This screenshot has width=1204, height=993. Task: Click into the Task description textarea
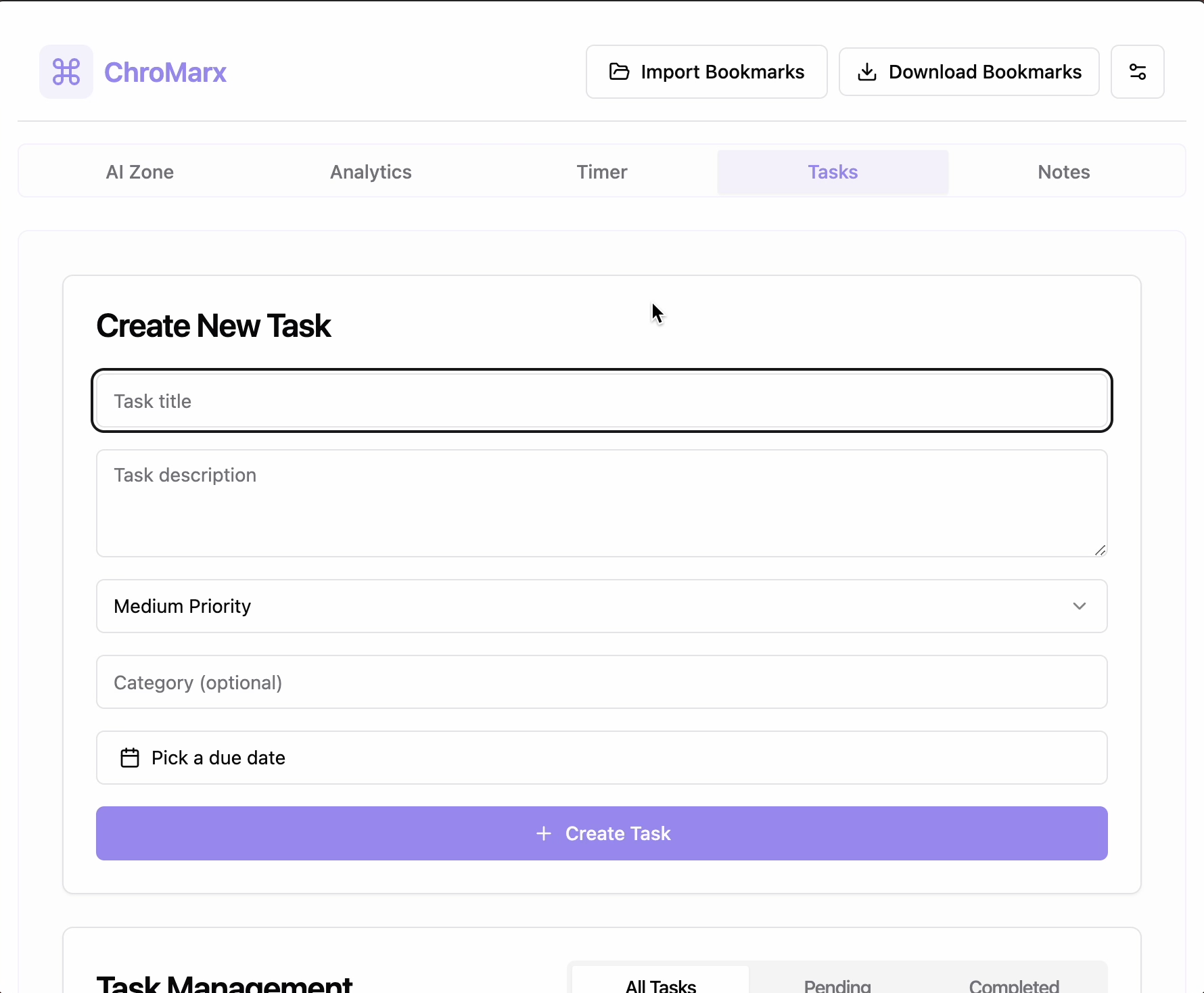(601, 503)
